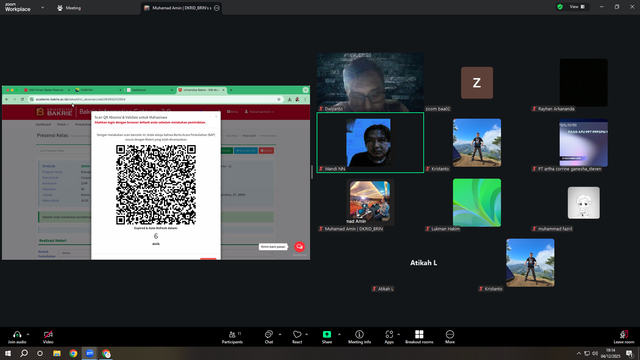Expand the audio options arrow
The height and width of the screenshot is (360, 640).
tap(28, 334)
